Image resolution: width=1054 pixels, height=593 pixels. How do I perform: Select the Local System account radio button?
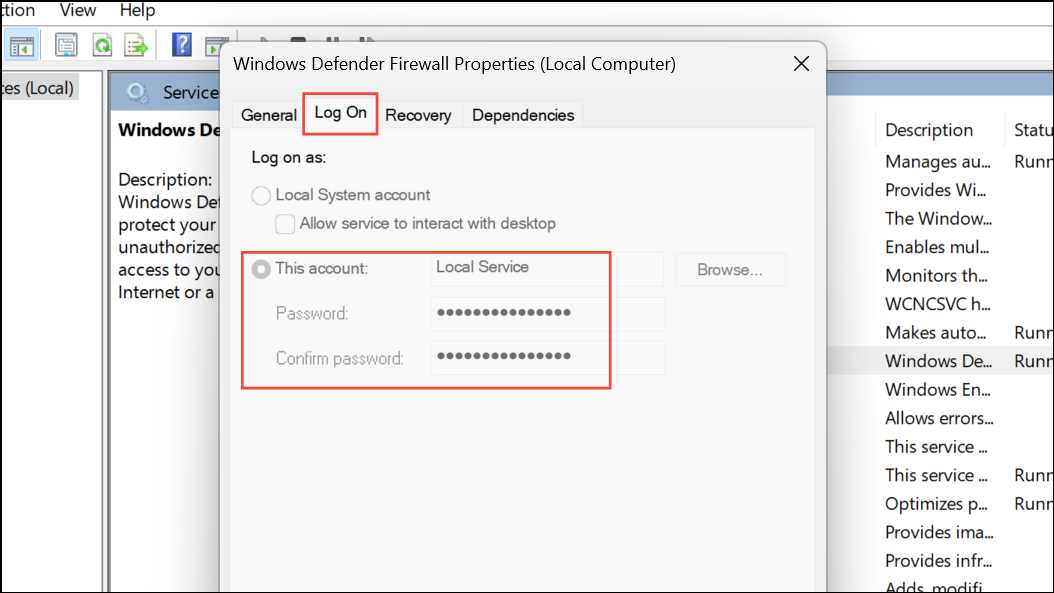tap(261, 196)
